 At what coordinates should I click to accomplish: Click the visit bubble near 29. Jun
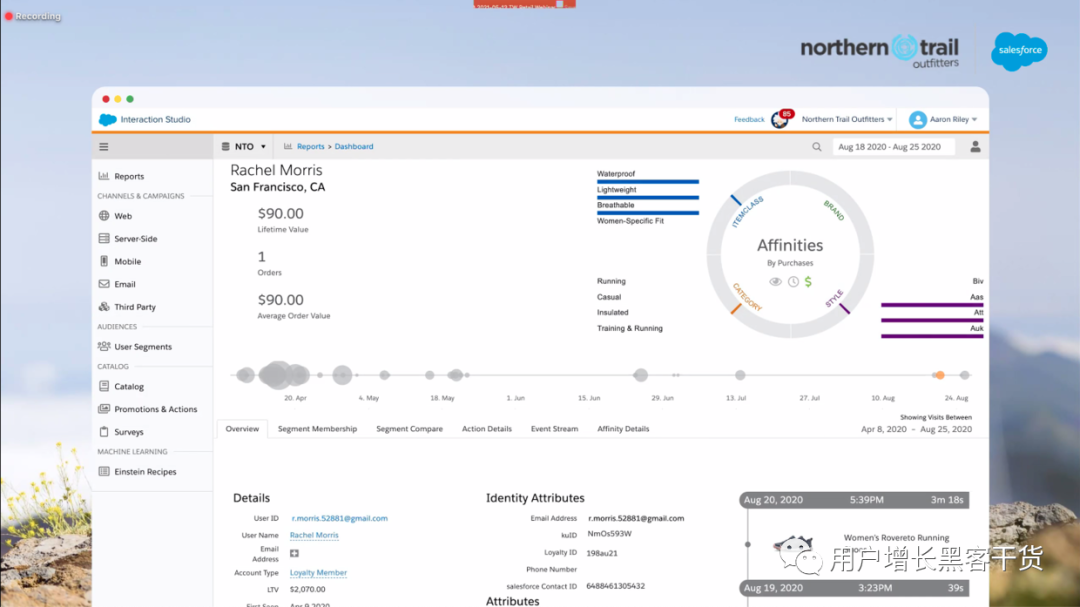pyautogui.click(x=641, y=375)
